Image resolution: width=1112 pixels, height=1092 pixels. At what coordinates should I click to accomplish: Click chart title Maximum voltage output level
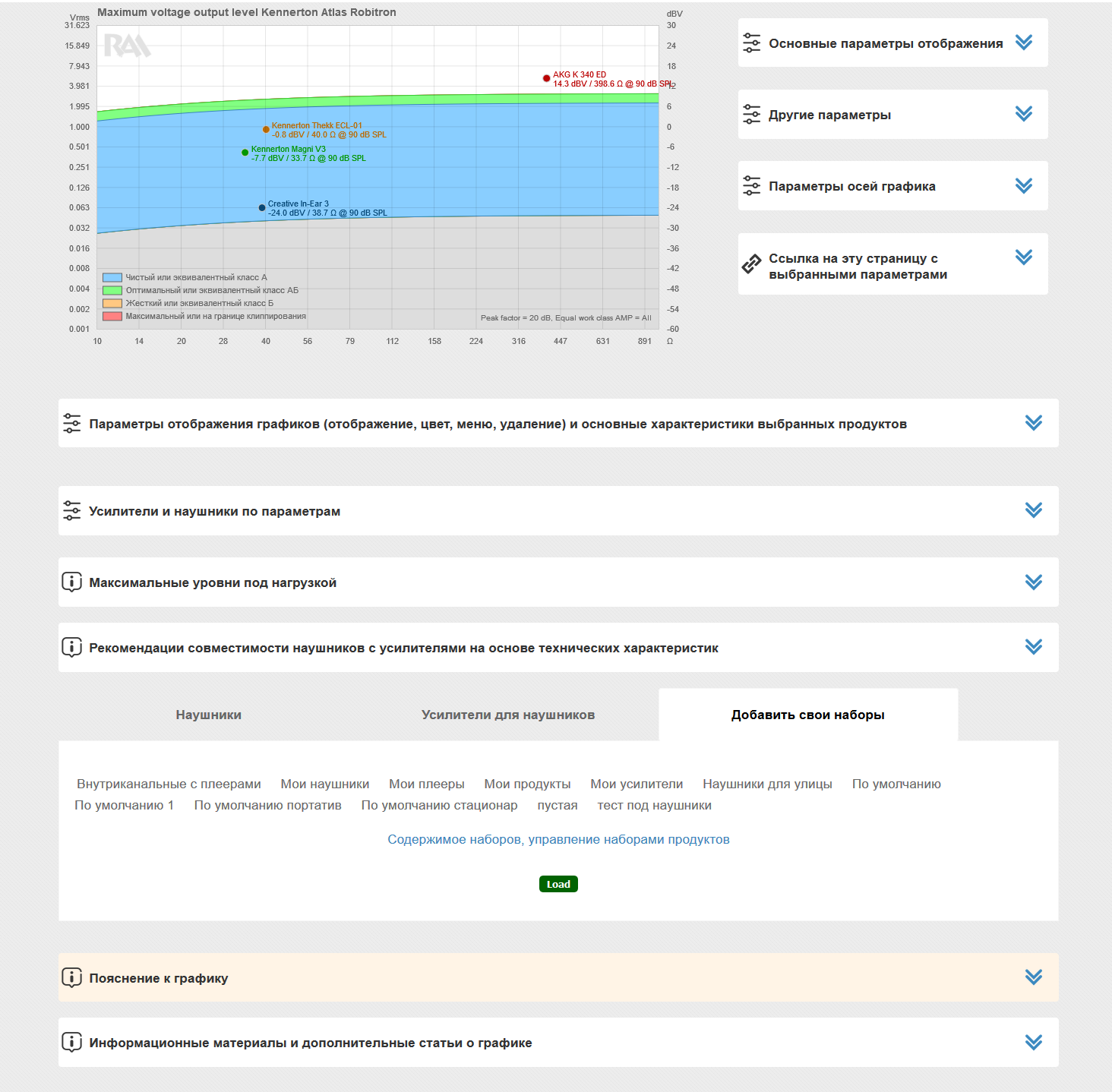coord(247,12)
